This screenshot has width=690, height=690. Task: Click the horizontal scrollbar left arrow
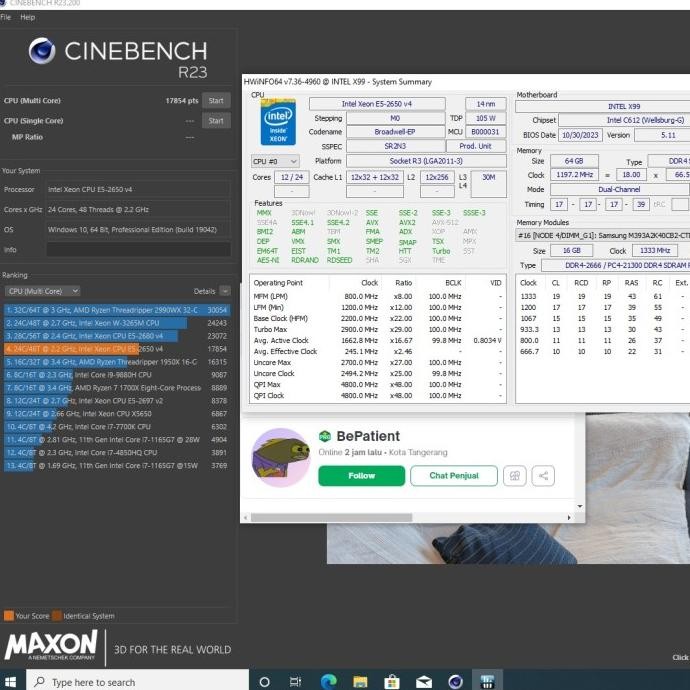tap(246, 518)
